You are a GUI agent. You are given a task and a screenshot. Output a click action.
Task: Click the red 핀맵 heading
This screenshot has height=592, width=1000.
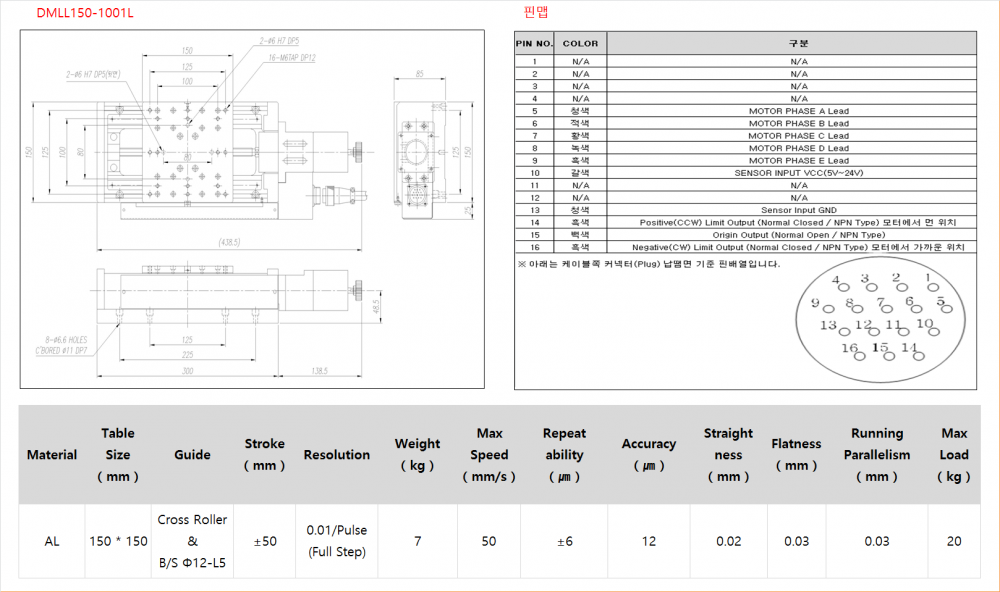pos(536,12)
